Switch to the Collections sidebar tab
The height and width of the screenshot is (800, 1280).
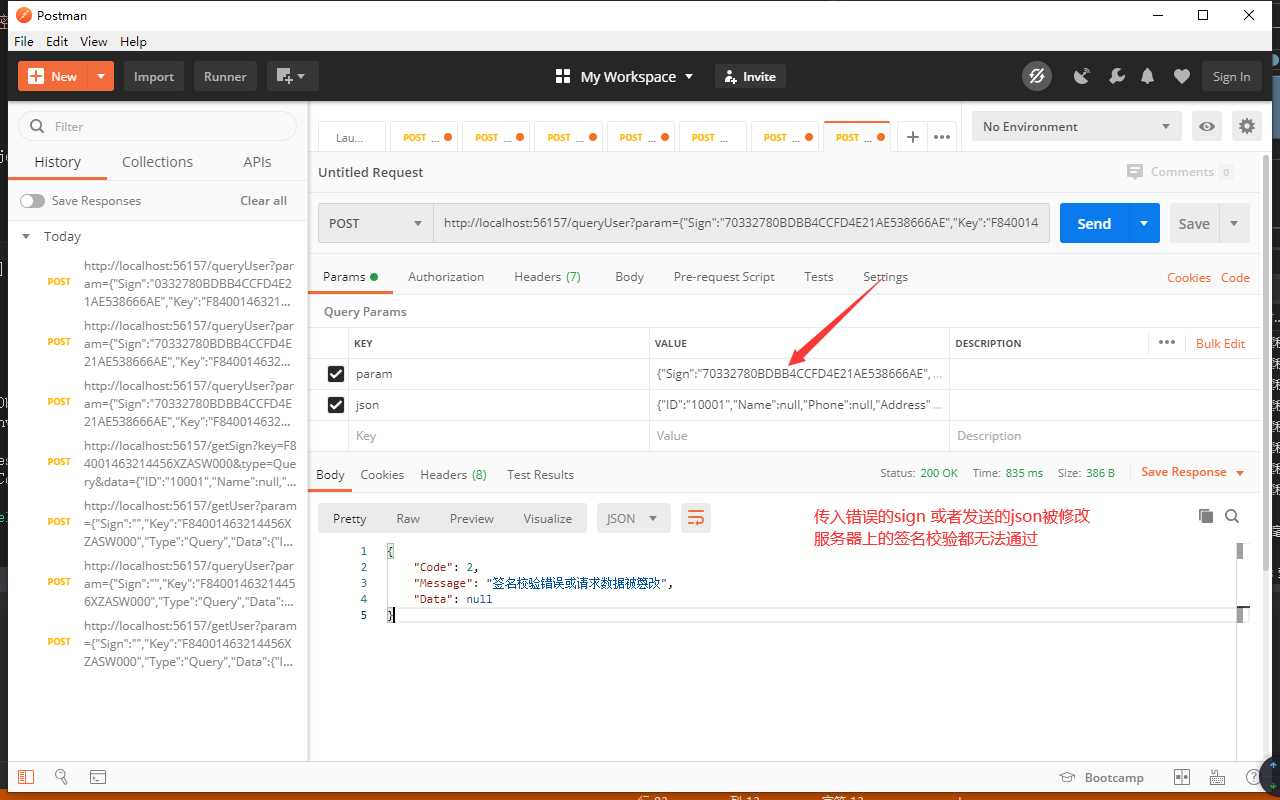(157, 162)
